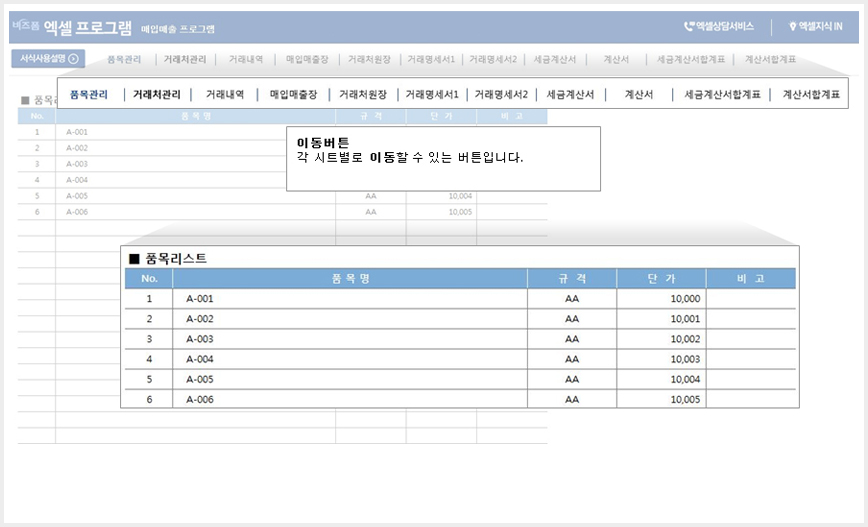Select price 10,000 in enlarged 품목리스트 table
Viewport: 868px width, 527px height.
(x=662, y=298)
